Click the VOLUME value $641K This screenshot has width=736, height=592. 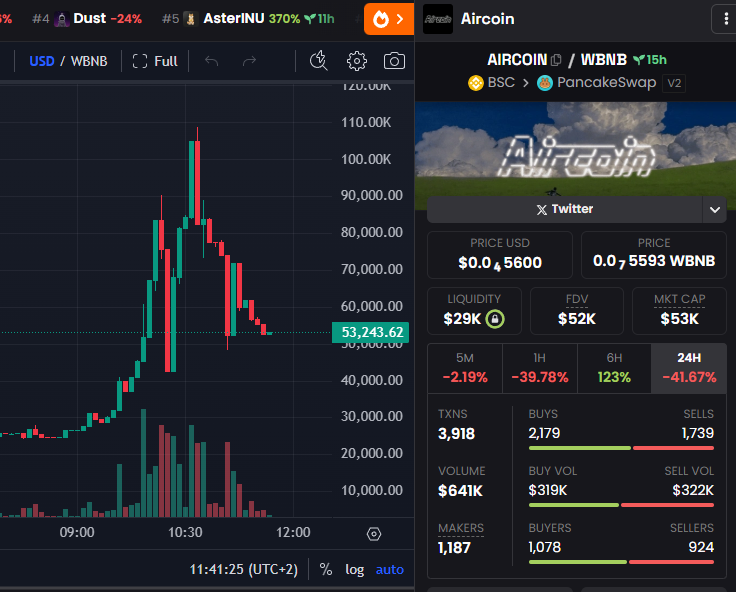(460, 491)
